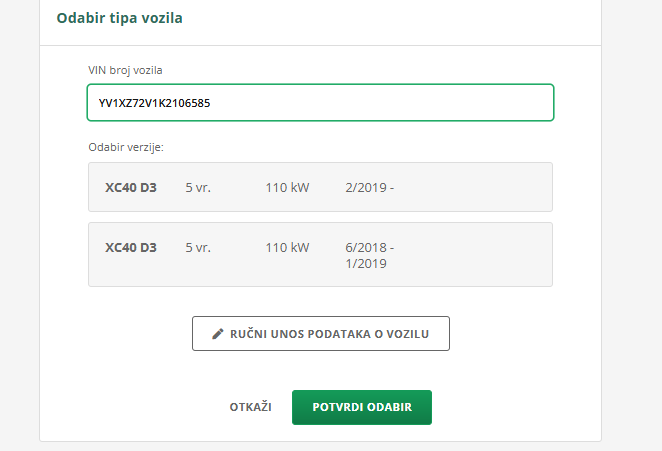Confirm selection with POTVRDI ODABIR
662x451 pixels.
coord(362,408)
